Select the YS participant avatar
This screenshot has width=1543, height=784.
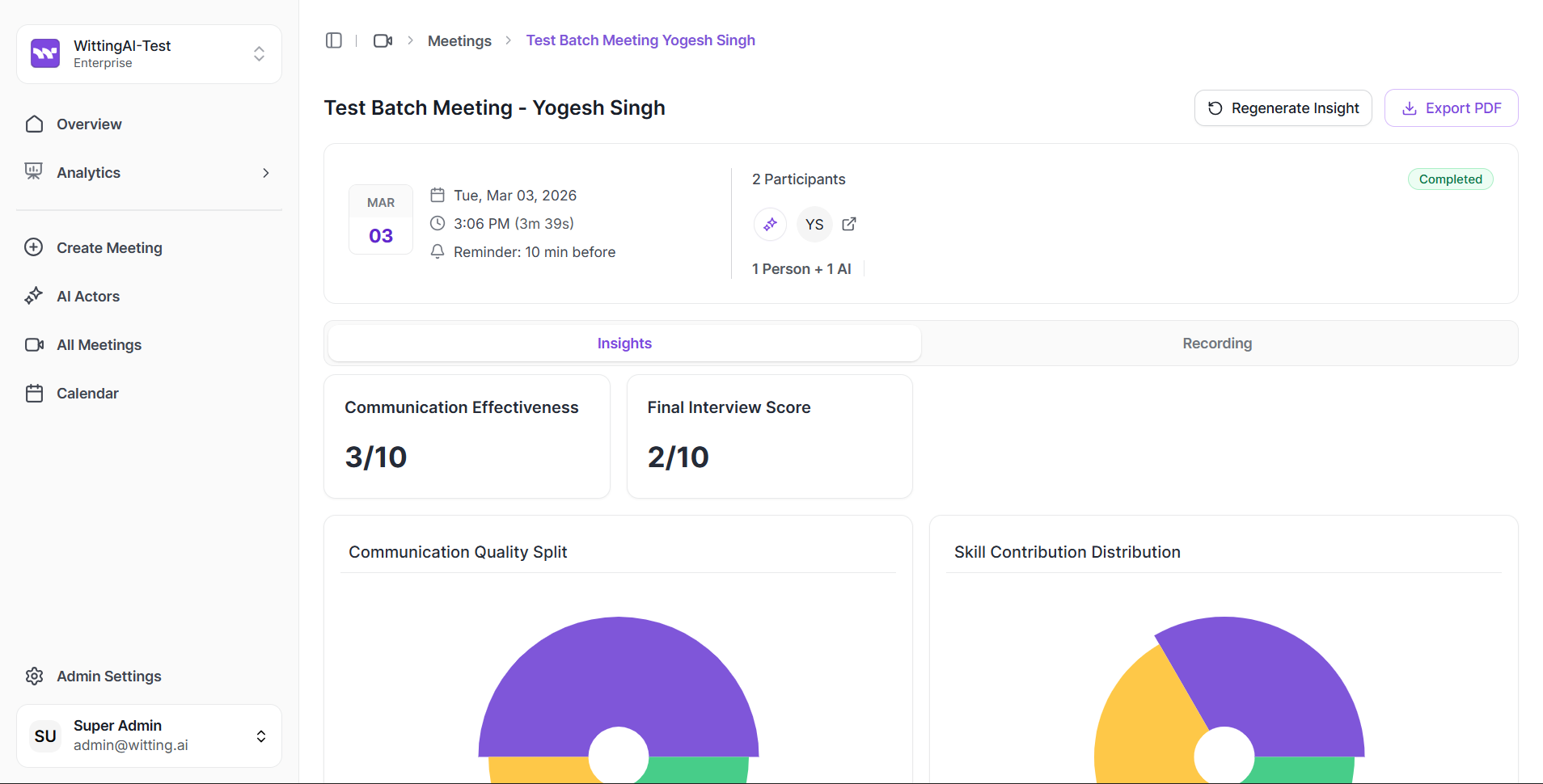814,224
